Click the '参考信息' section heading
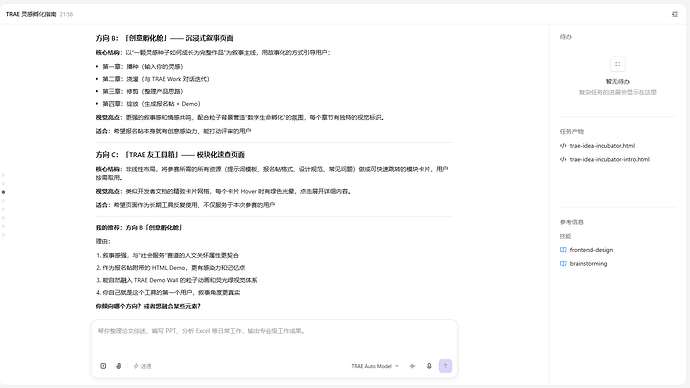This screenshot has width=690, height=388. pyautogui.click(x=572, y=222)
